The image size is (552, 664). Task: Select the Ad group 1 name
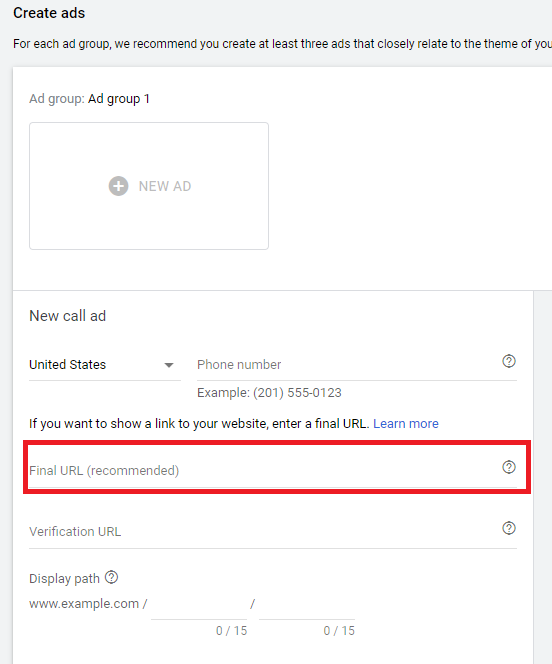click(119, 99)
